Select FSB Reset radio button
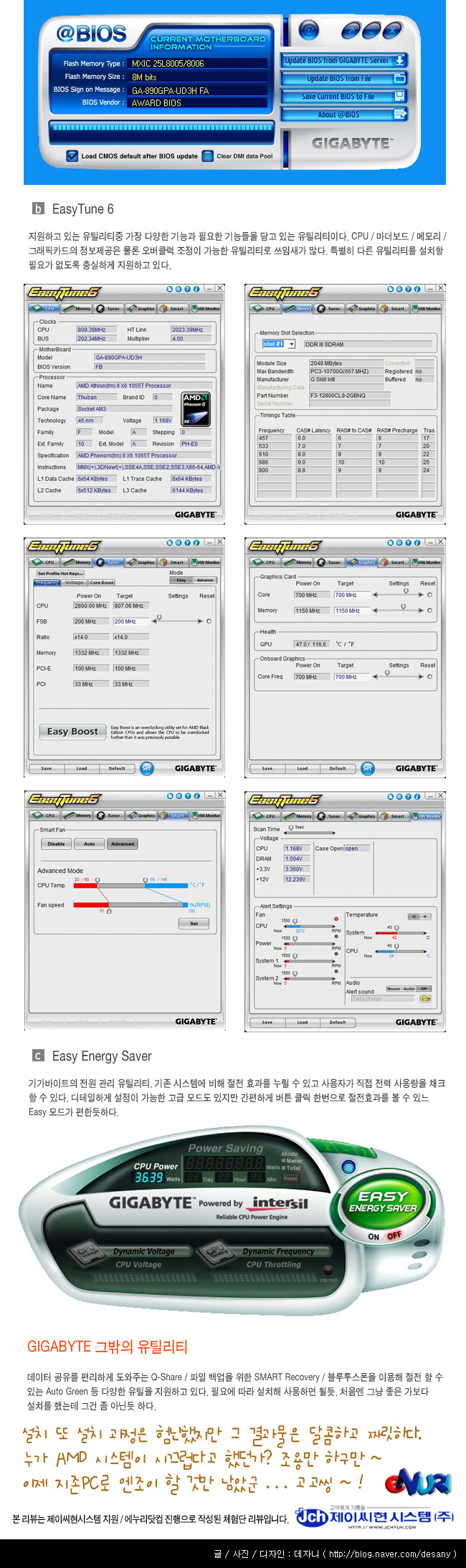466x1568 pixels. point(209,621)
